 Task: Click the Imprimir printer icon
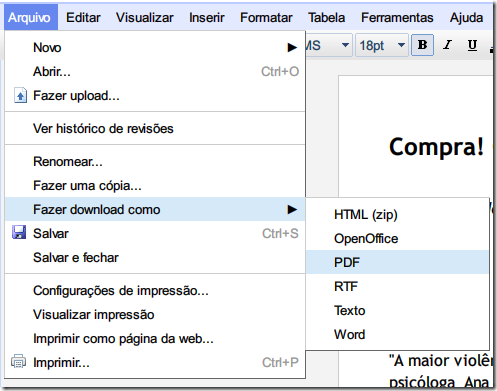coord(18,361)
